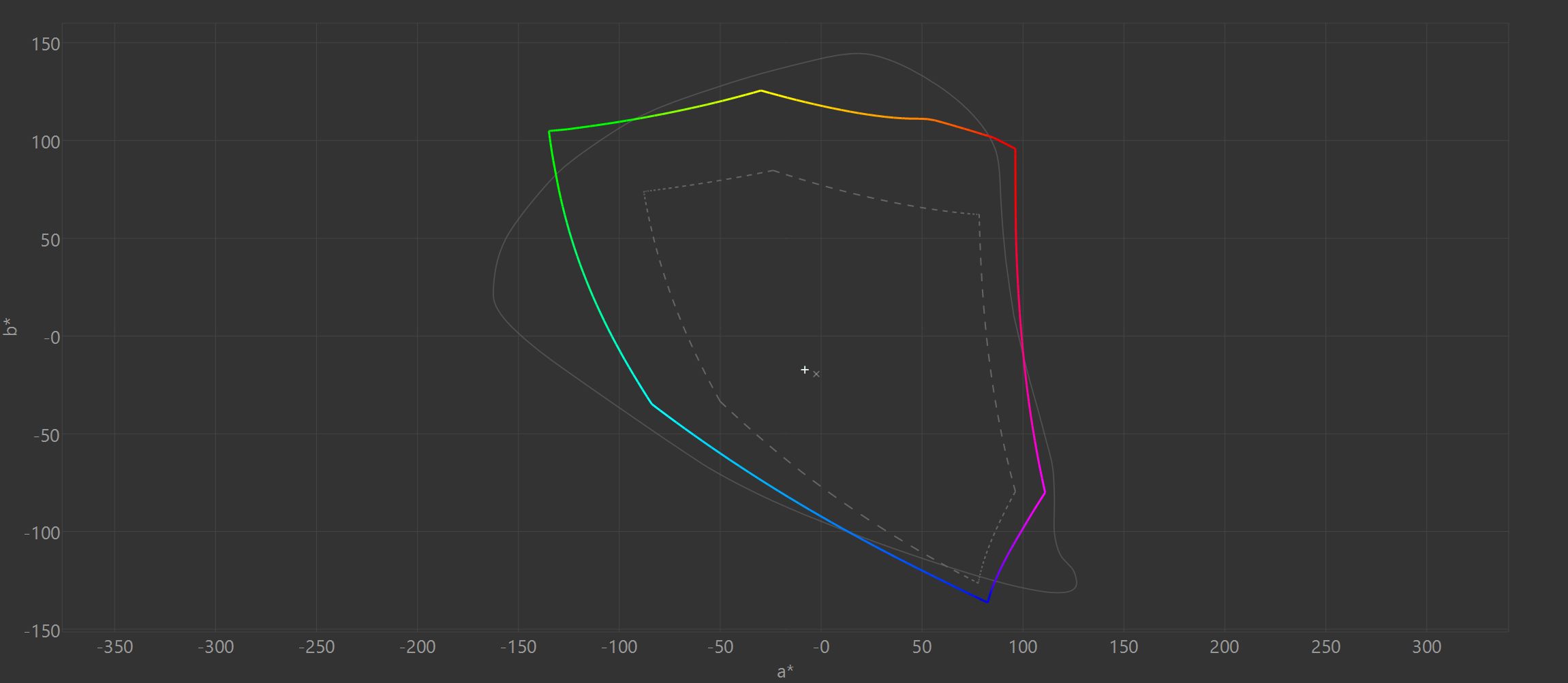Click the green corner of the colored gamut
1568x683 pixels.
pos(550,131)
